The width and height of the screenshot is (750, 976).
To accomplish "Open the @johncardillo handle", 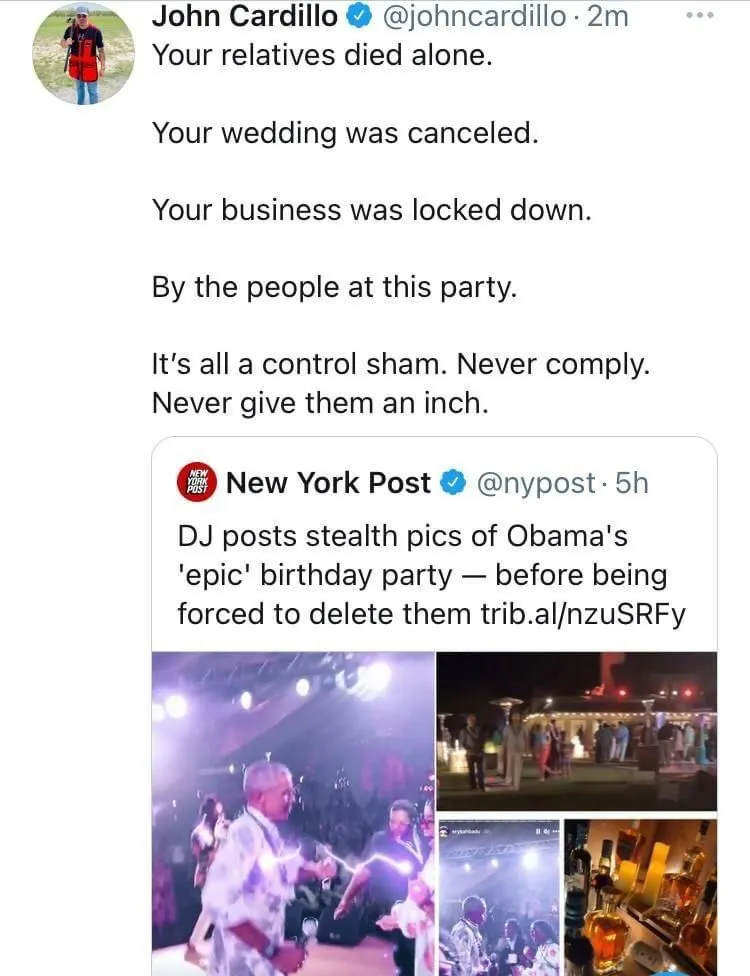I will point(474,15).
